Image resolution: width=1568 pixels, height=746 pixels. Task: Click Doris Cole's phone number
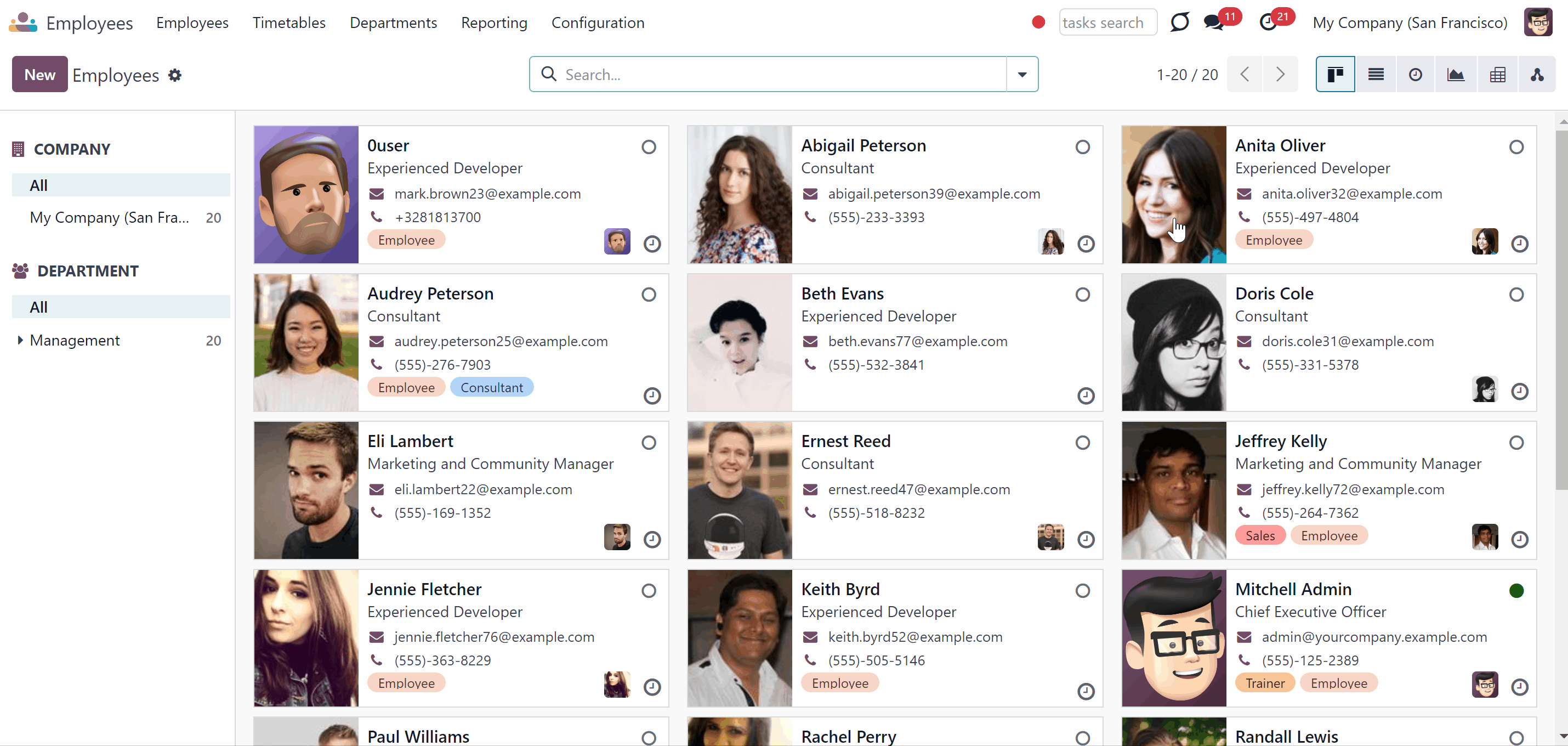(1310, 365)
